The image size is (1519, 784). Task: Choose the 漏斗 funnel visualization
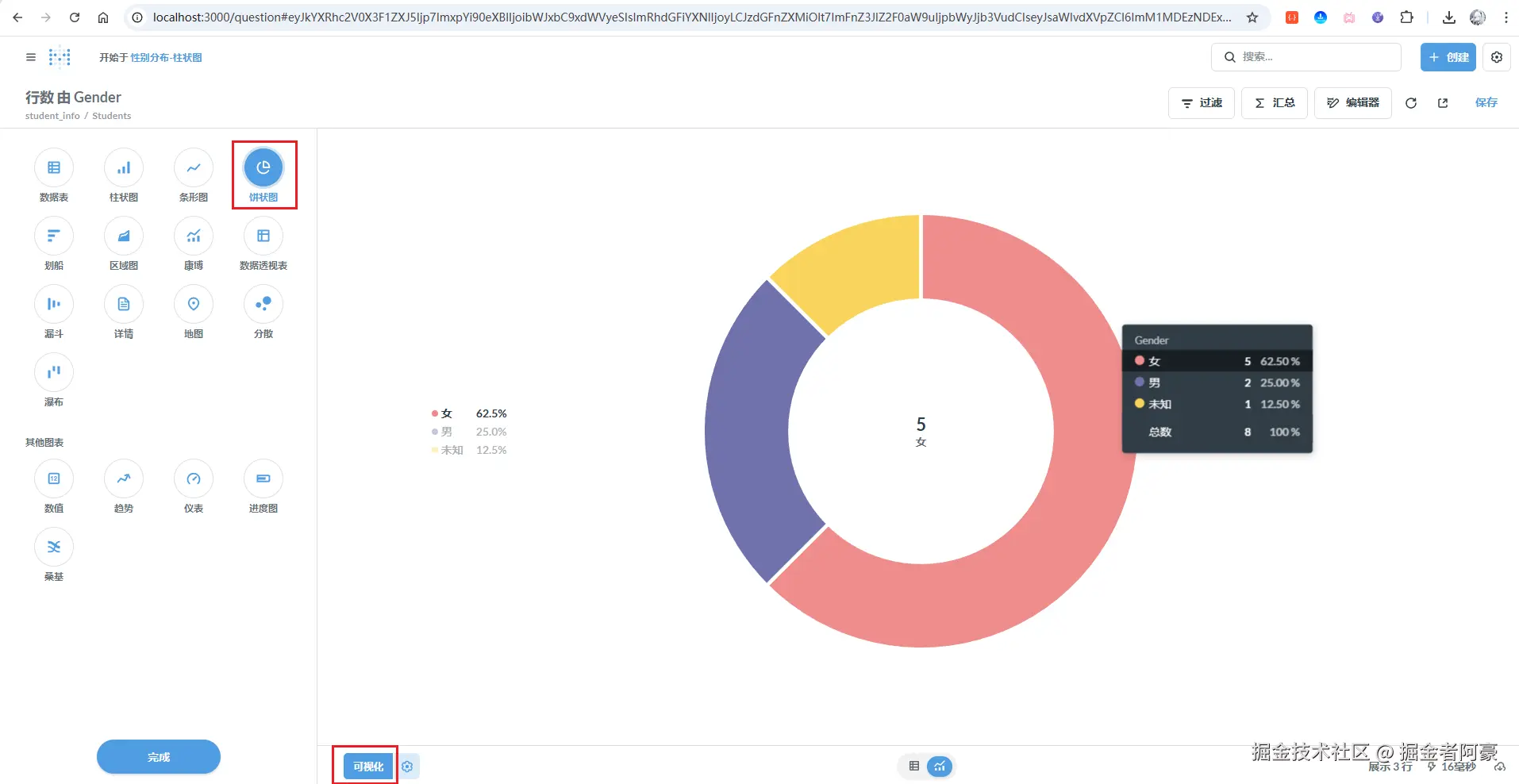click(x=54, y=305)
